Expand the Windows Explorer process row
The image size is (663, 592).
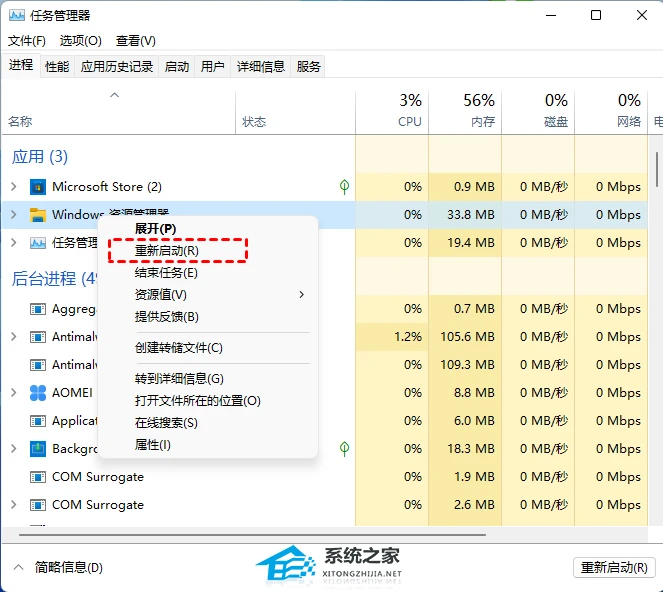[x=14, y=214]
